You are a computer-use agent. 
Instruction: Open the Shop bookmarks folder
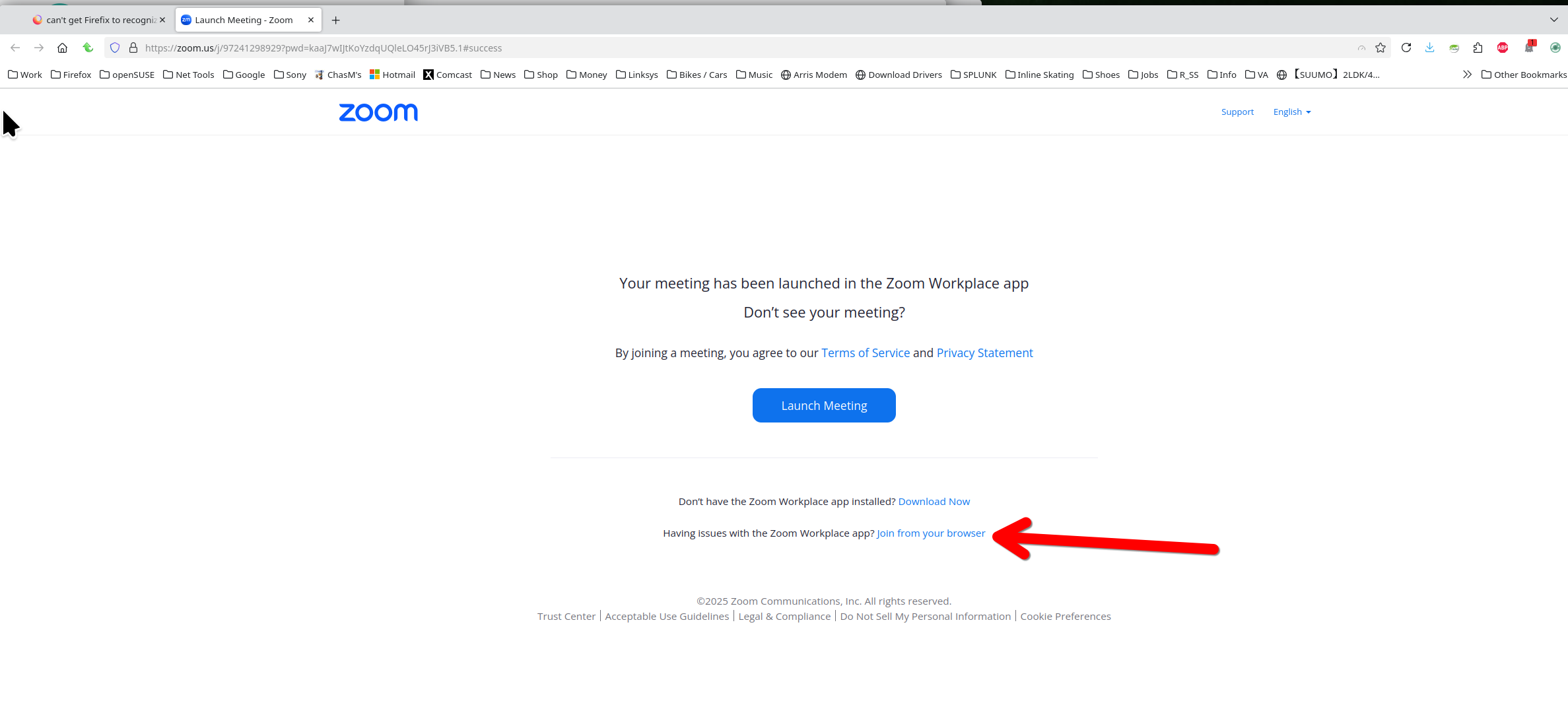[x=541, y=75]
